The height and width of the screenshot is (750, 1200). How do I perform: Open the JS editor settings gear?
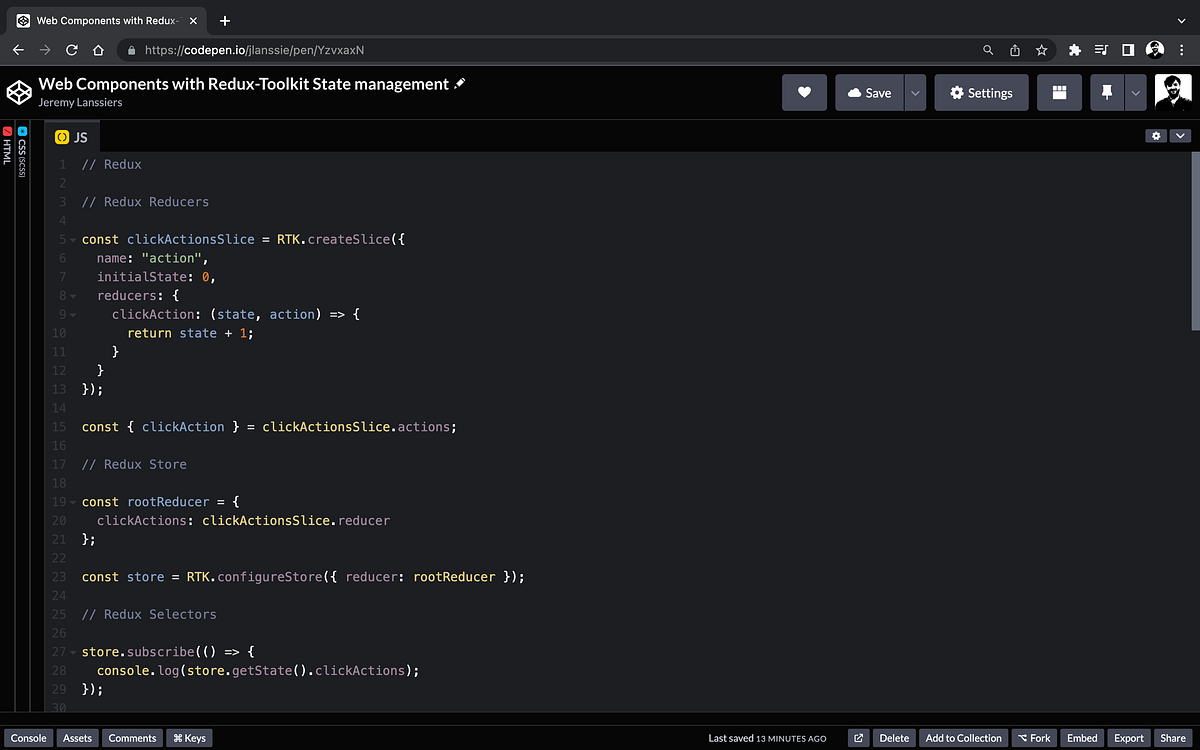click(1156, 135)
